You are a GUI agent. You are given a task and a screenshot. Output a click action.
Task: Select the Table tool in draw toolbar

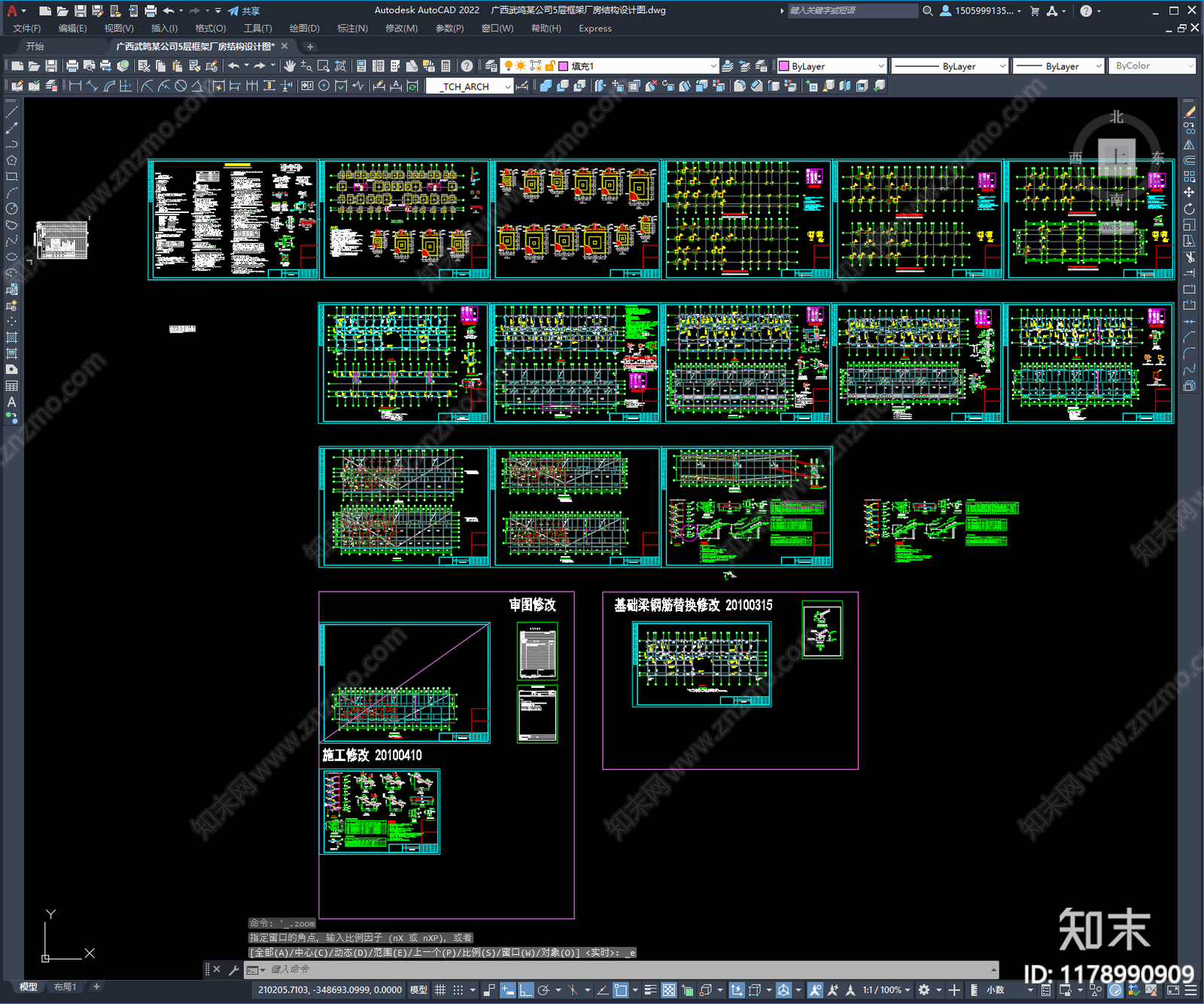(11, 385)
